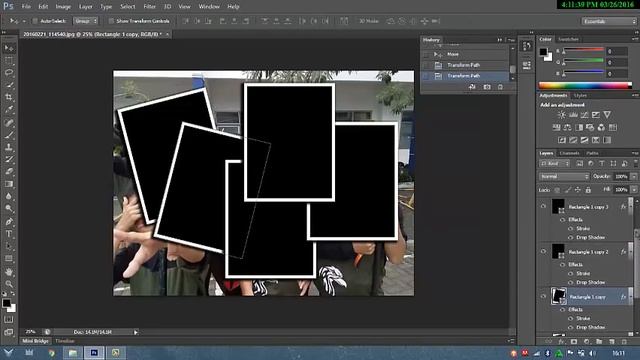Select the Move tool in the toolbox
640x360 pixels.
click(9, 48)
